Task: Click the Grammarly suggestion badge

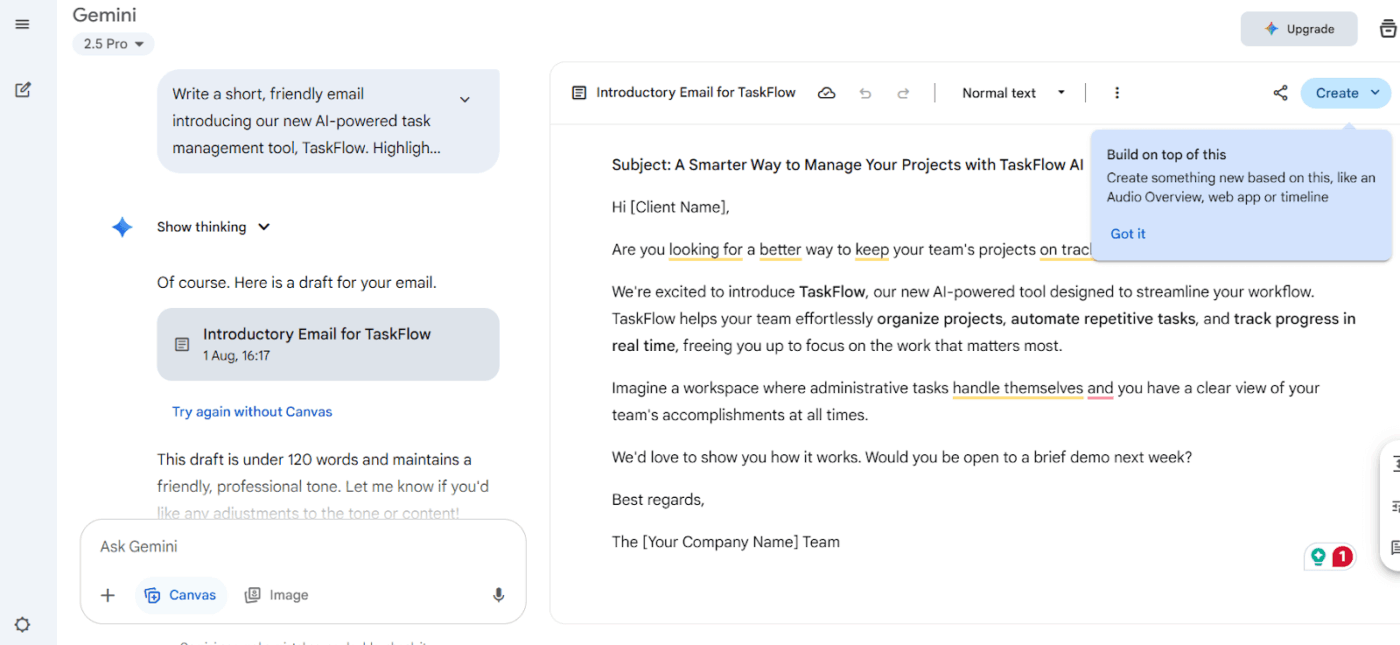Action: [1330, 556]
